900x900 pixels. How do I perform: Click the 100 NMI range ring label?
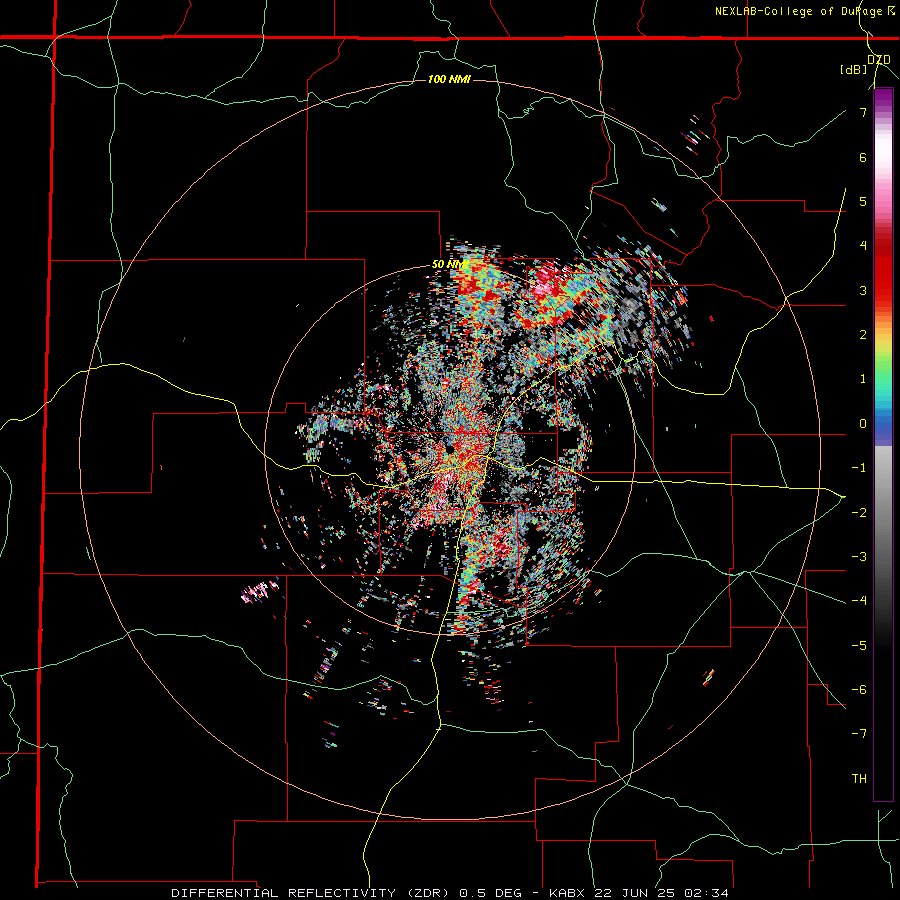point(449,79)
